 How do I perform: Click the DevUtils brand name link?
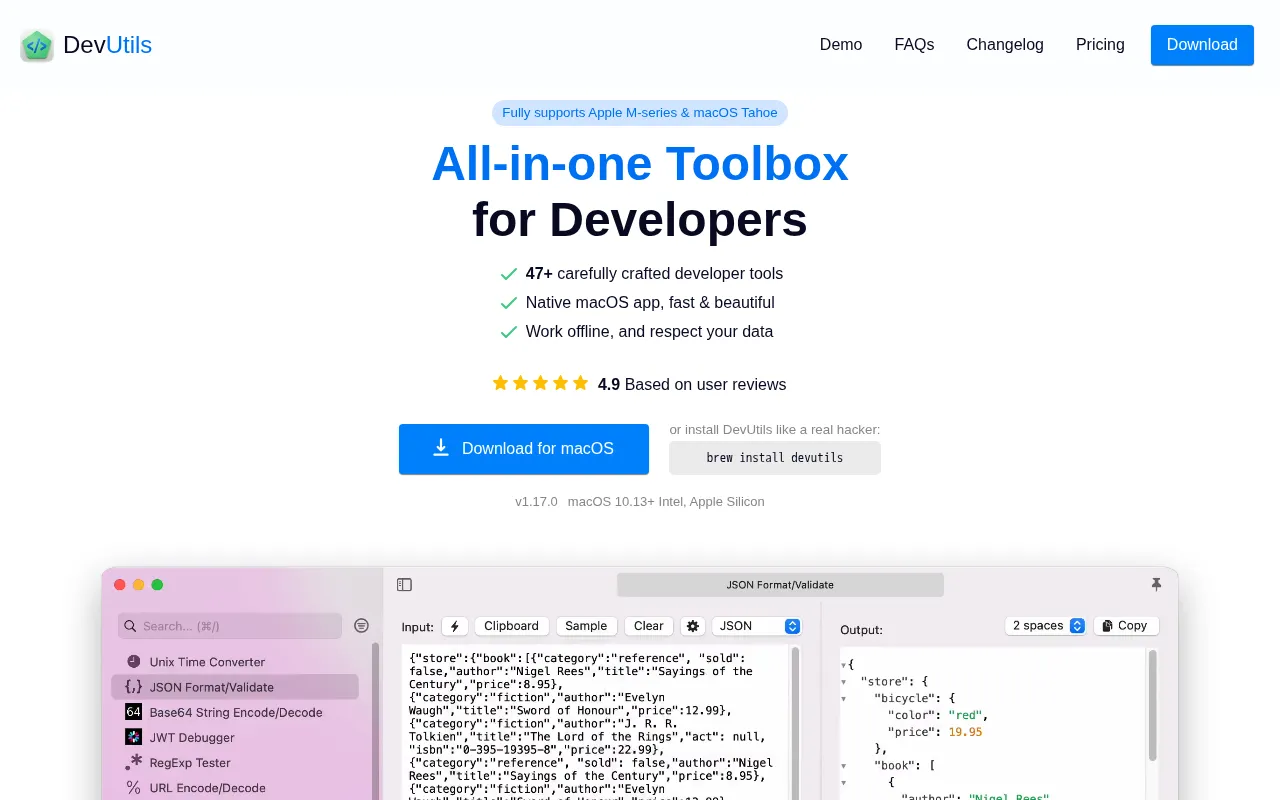107,45
